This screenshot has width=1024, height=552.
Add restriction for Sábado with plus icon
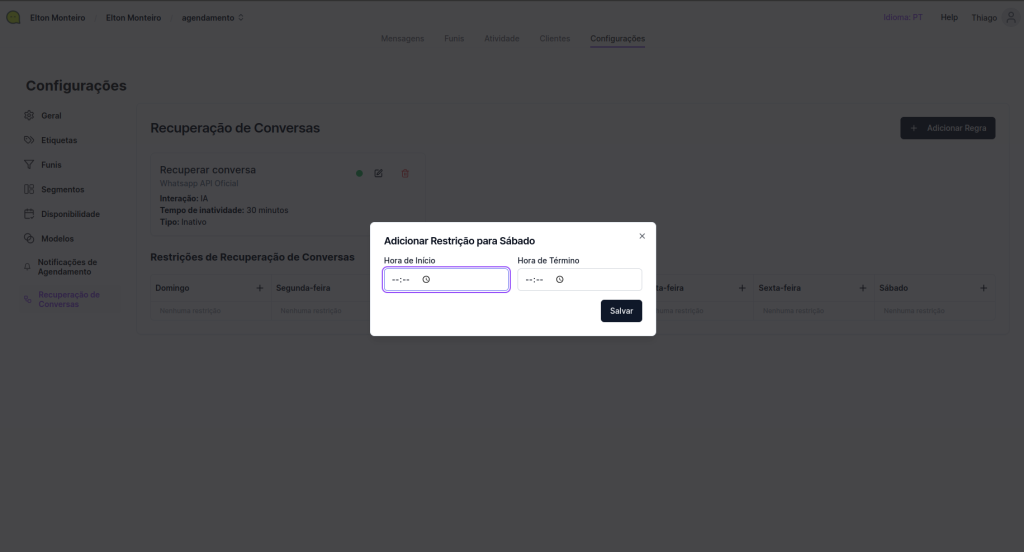983,288
